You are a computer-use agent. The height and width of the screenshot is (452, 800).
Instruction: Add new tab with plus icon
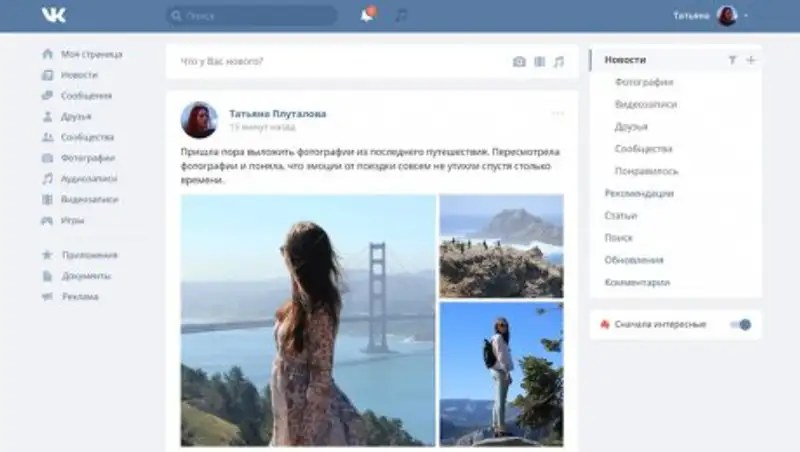click(751, 60)
